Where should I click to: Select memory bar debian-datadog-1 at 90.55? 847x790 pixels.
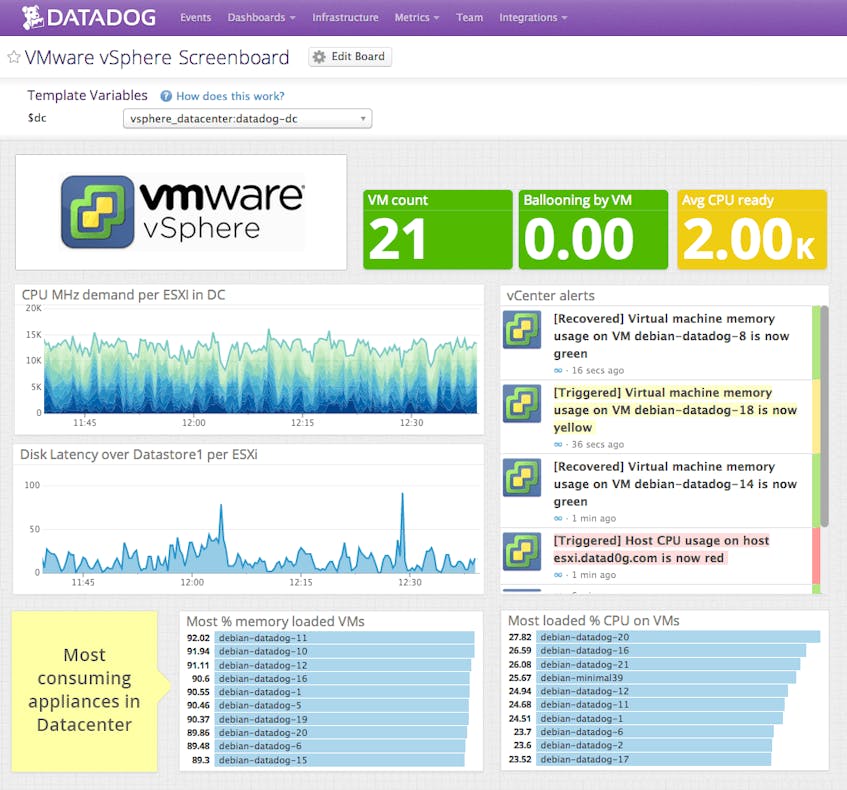click(342, 692)
